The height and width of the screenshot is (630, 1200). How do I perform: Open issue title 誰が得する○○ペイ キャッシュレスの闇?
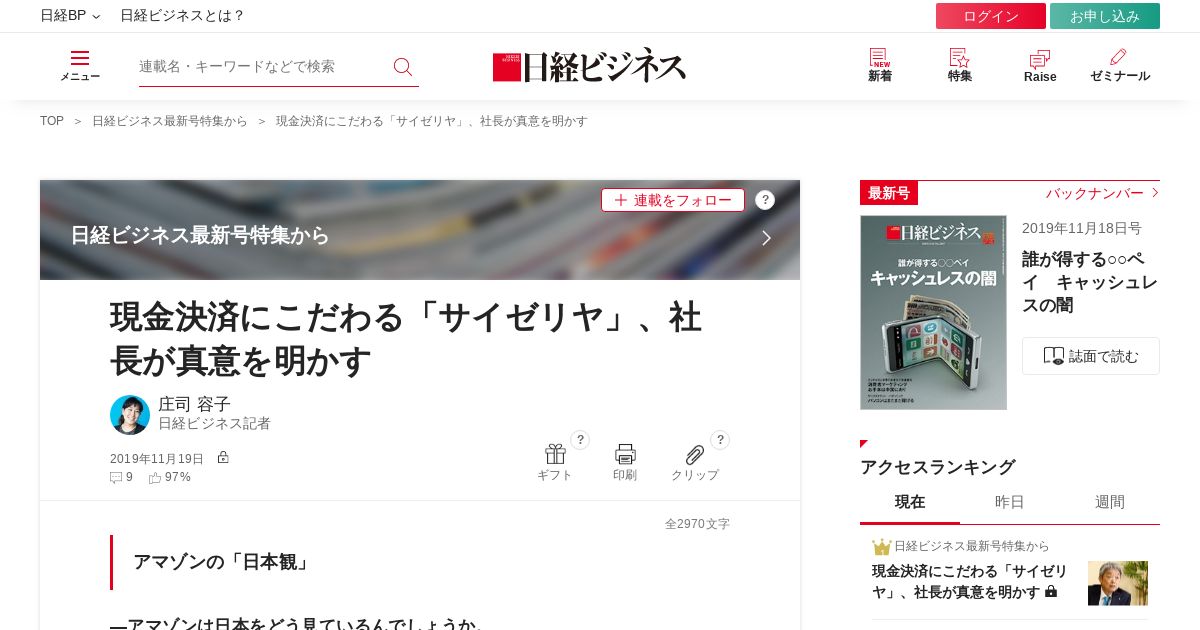pos(1090,282)
